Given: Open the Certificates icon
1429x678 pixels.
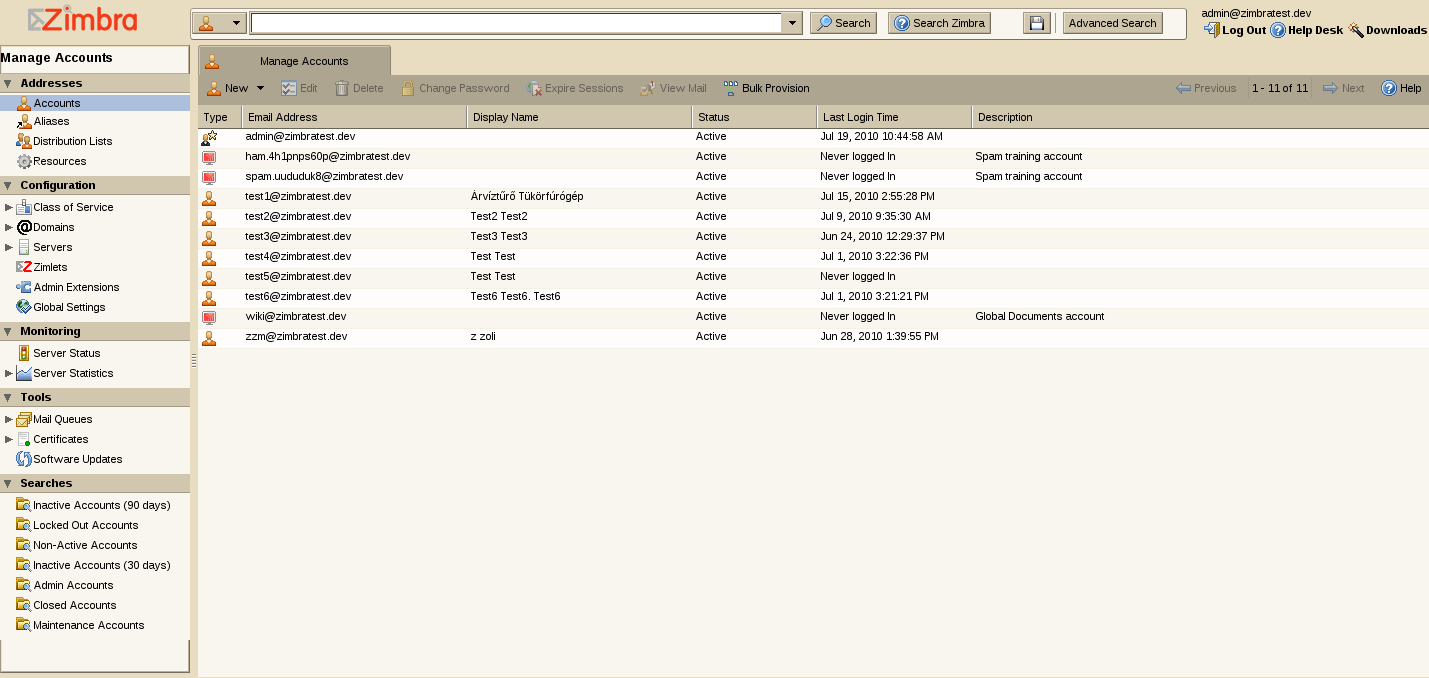Looking at the screenshot, I should 24,439.
